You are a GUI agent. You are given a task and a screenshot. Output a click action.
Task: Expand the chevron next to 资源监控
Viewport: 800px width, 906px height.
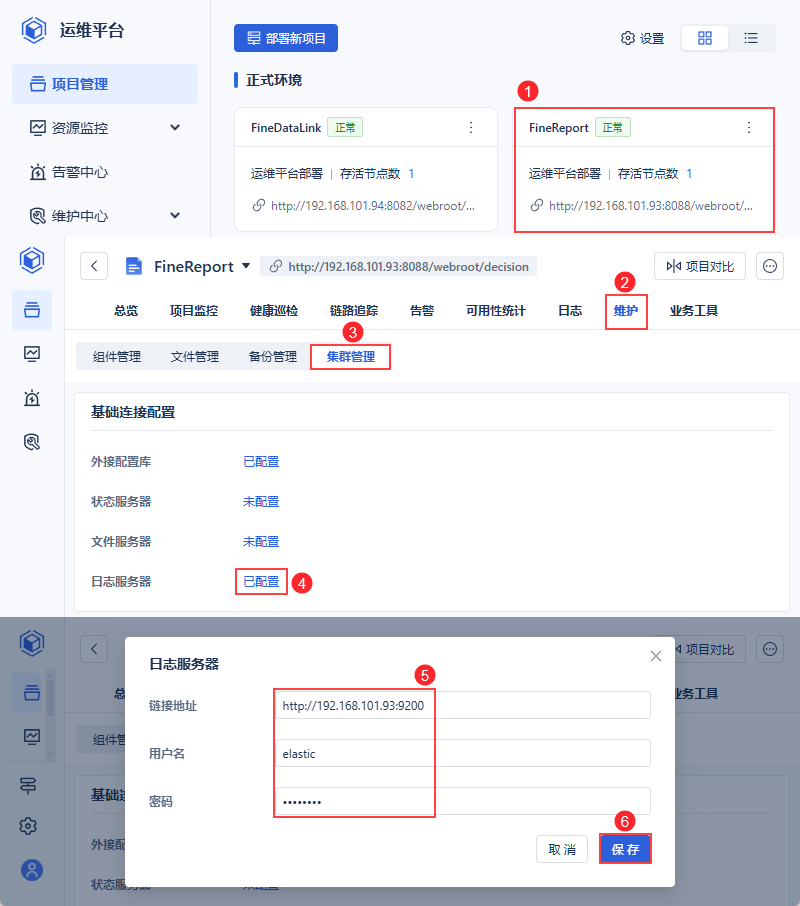pos(175,127)
